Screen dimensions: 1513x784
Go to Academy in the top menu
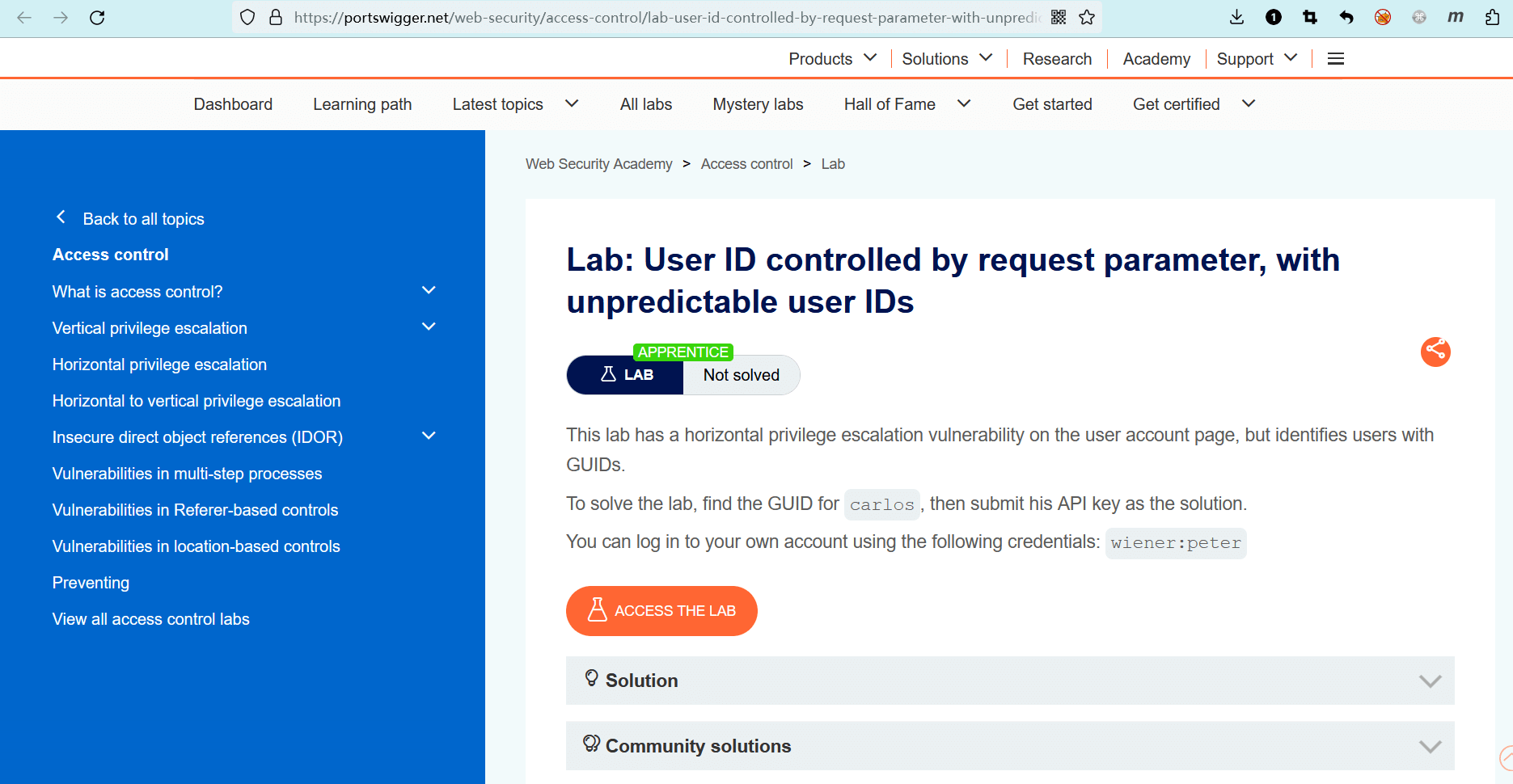pos(1156,58)
